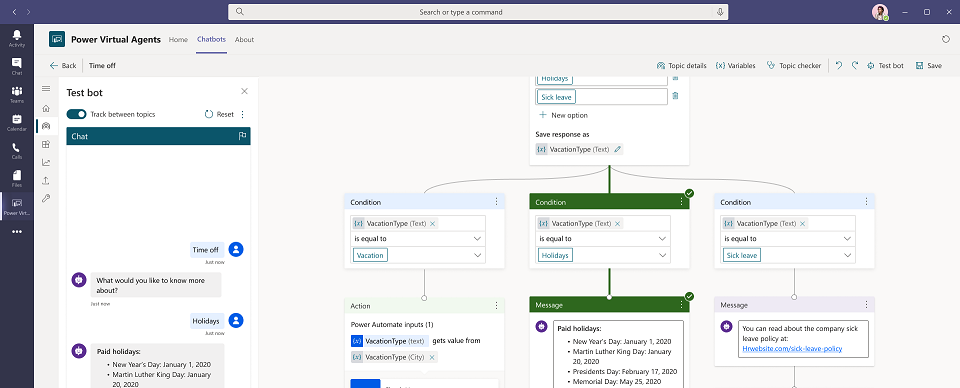Open the Hrwebsite.com/sick-leave-policy link
Viewport: 960px width, 388px height.
coord(792,349)
